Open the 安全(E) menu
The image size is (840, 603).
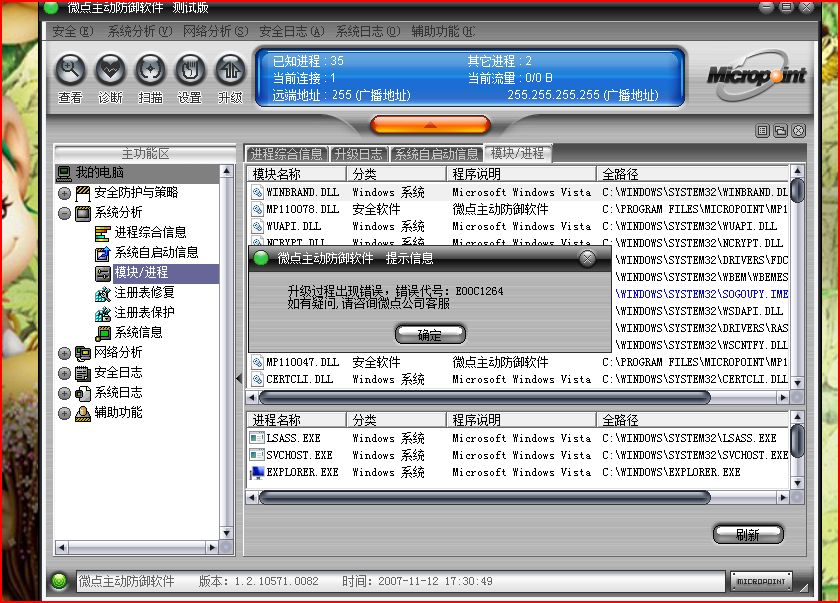tap(73, 32)
